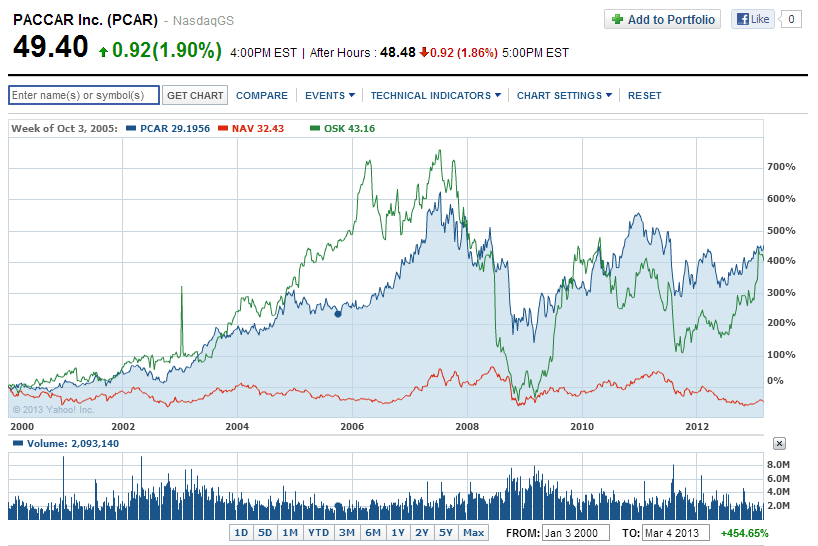Screen dimensions: 818x546
Task: Click the FROM date field
Action: [576, 533]
